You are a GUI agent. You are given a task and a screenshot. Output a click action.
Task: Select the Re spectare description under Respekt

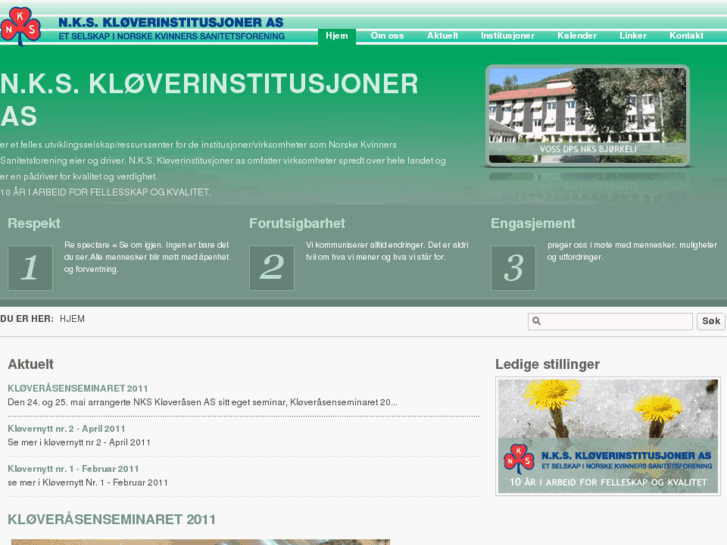click(x=147, y=257)
